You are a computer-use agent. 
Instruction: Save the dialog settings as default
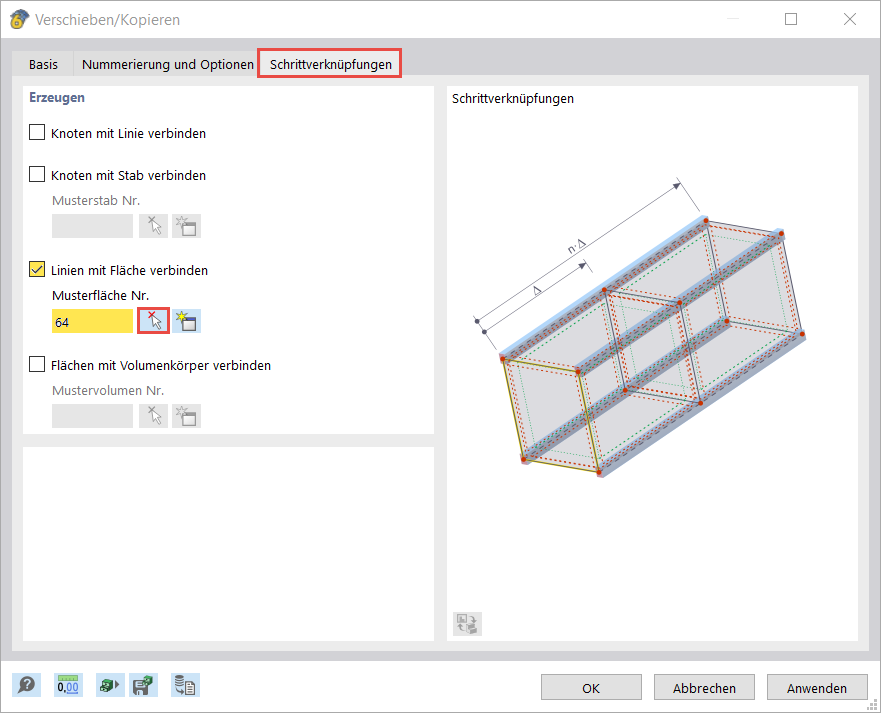coord(145,685)
